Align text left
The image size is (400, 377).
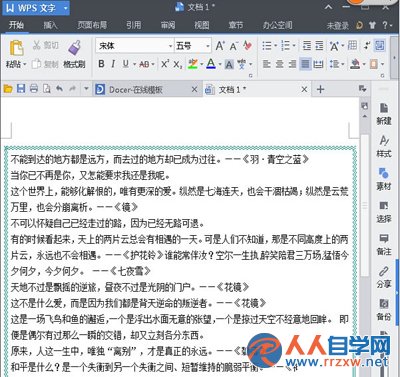click(266, 64)
